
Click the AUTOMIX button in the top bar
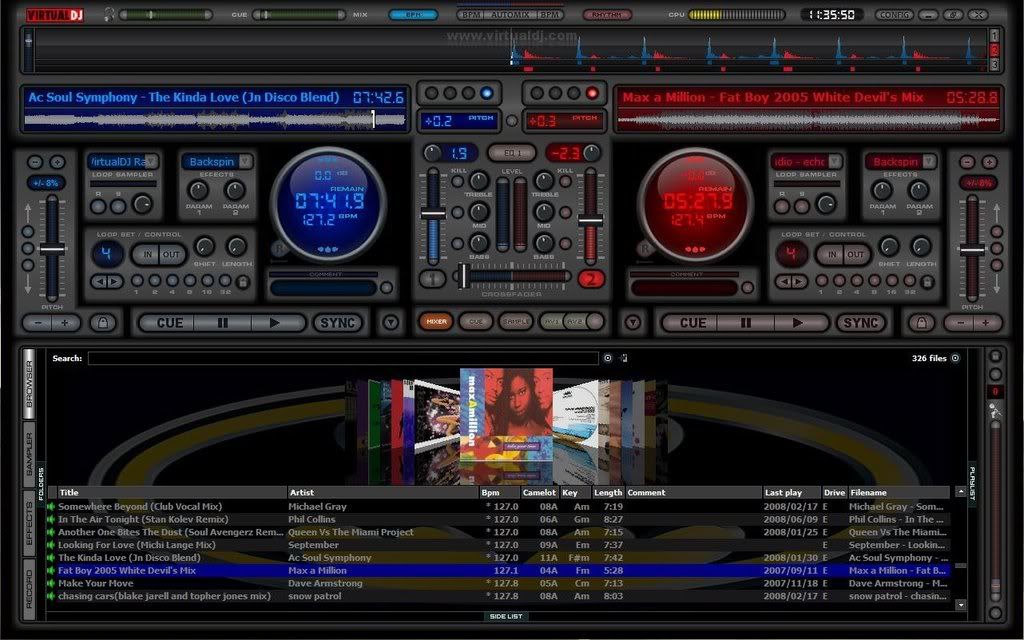[x=511, y=14]
